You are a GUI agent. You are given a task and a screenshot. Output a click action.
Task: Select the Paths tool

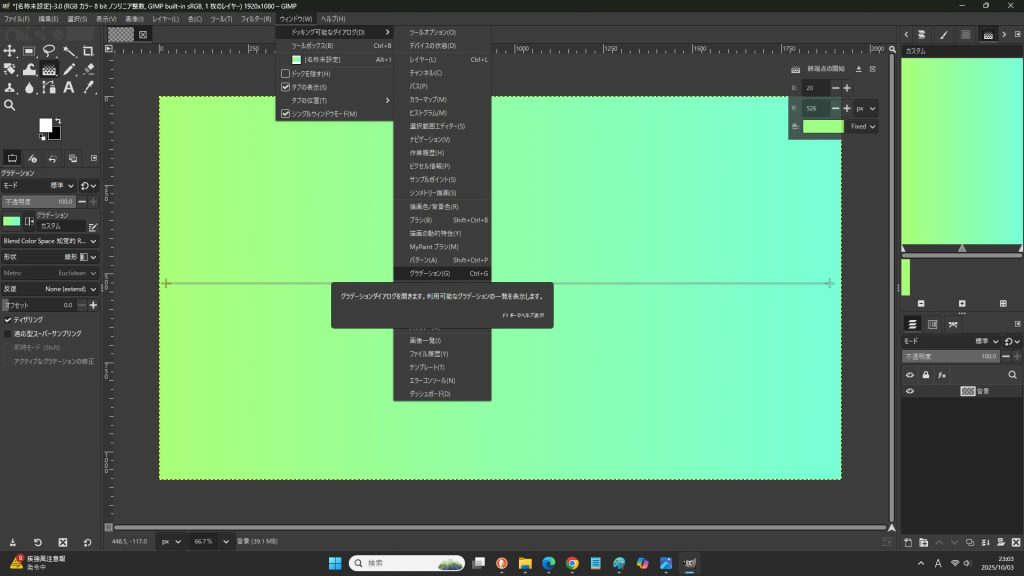coord(49,87)
